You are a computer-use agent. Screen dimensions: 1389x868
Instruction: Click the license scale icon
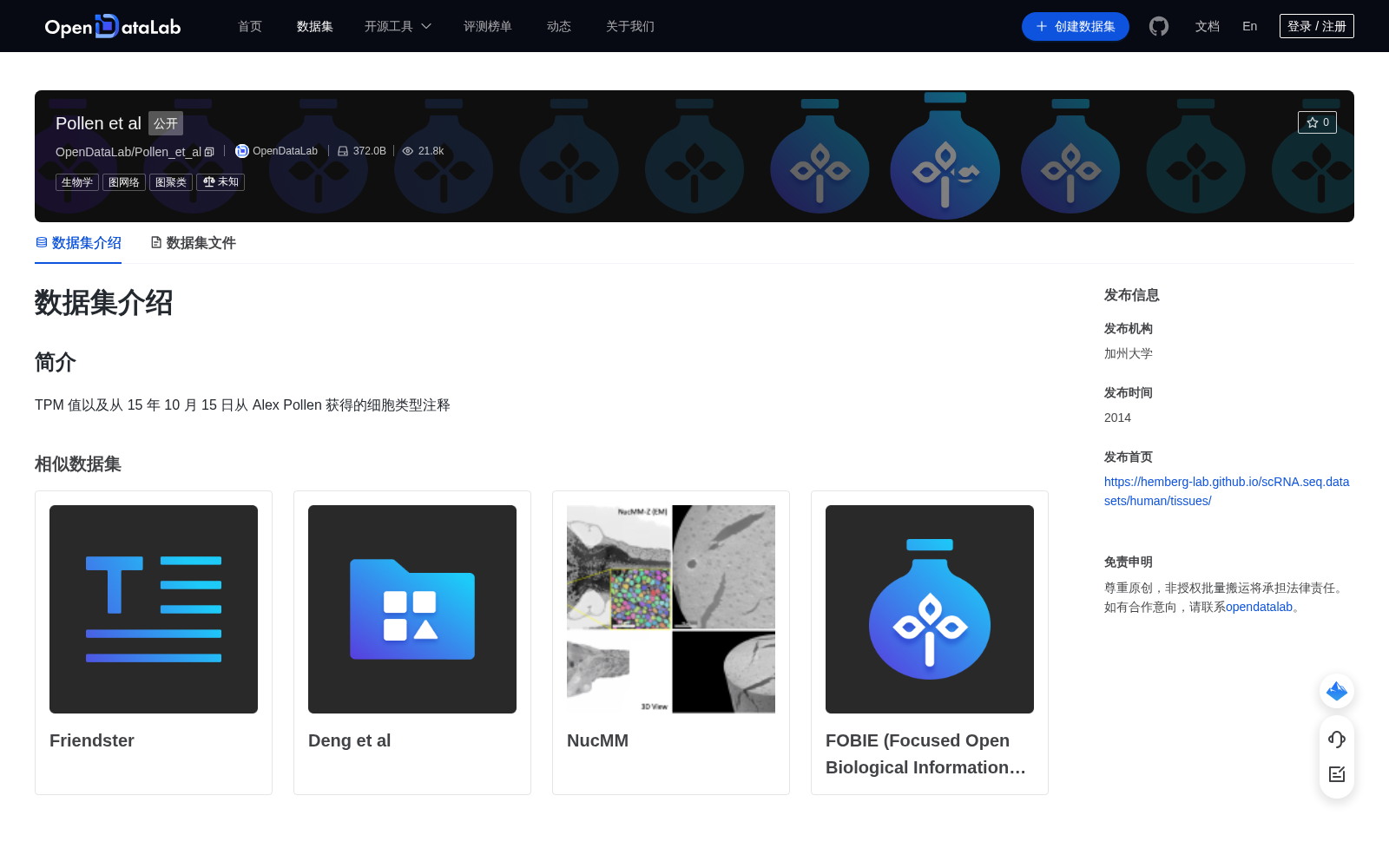point(208,181)
